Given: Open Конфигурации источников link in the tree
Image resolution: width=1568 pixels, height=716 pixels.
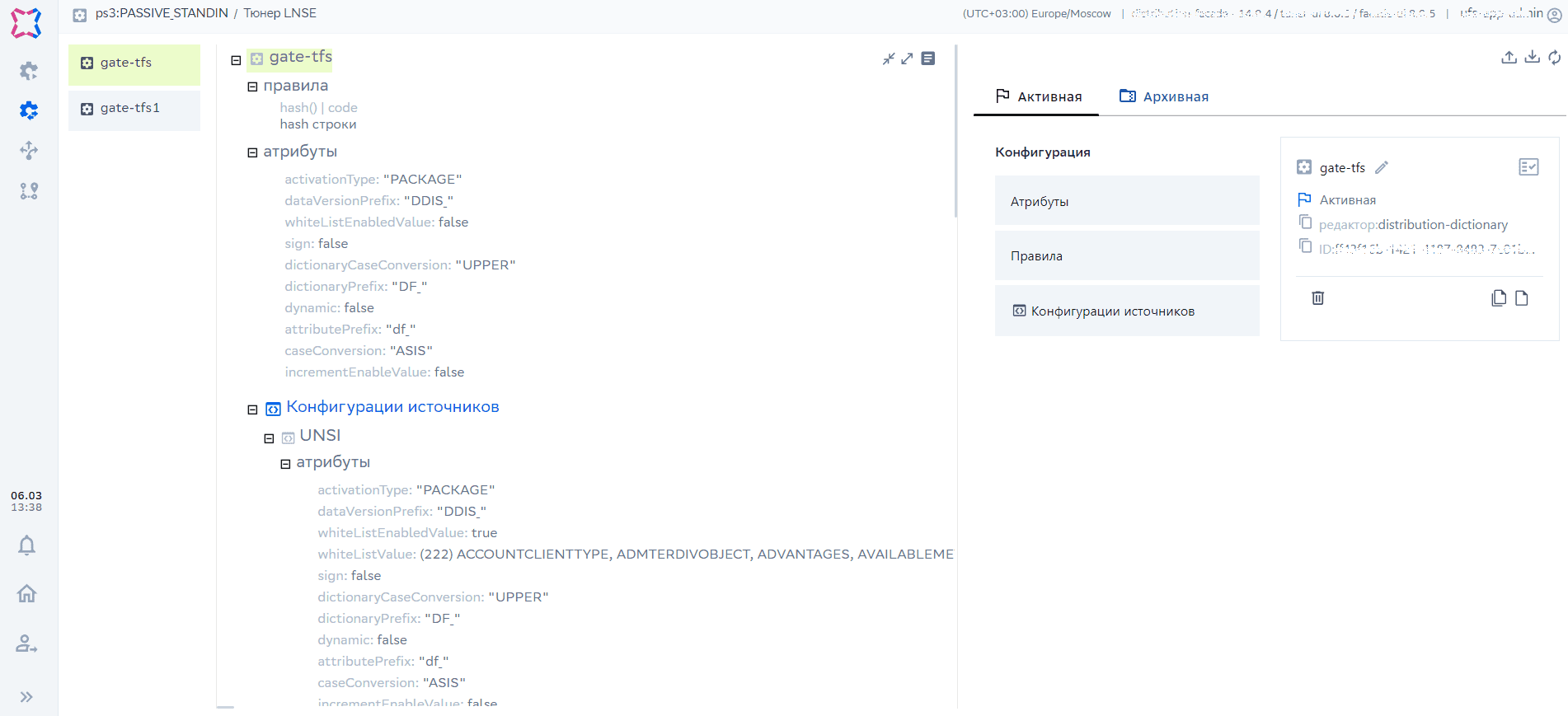Looking at the screenshot, I should (x=392, y=407).
